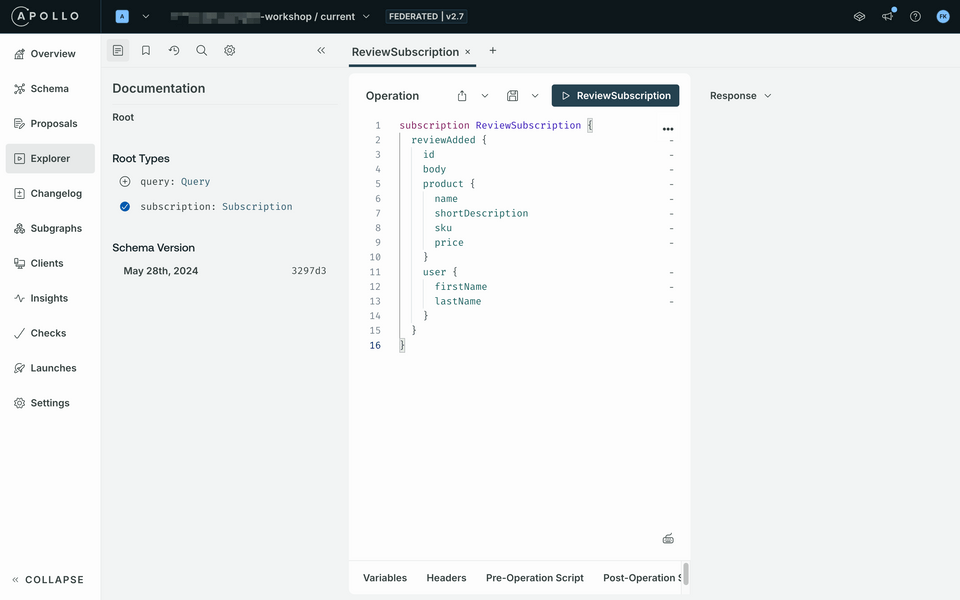Open the Insights page
960x600 pixels.
pos(50,298)
